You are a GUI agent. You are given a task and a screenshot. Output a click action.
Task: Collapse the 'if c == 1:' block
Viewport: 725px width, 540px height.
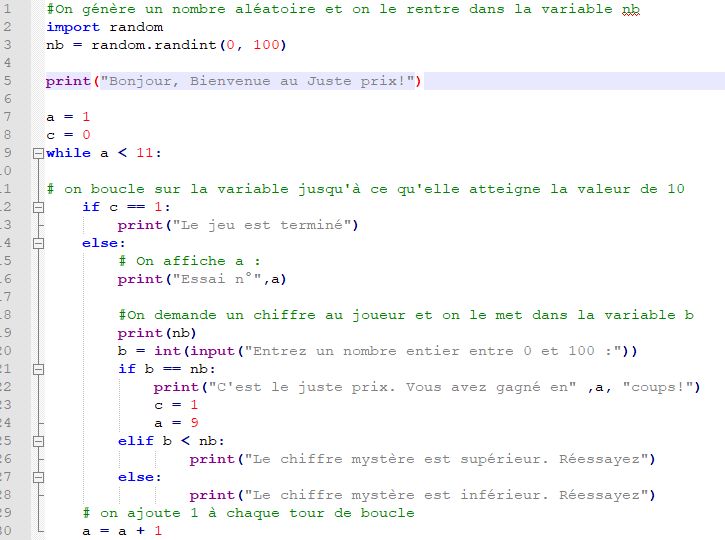click(38, 207)
